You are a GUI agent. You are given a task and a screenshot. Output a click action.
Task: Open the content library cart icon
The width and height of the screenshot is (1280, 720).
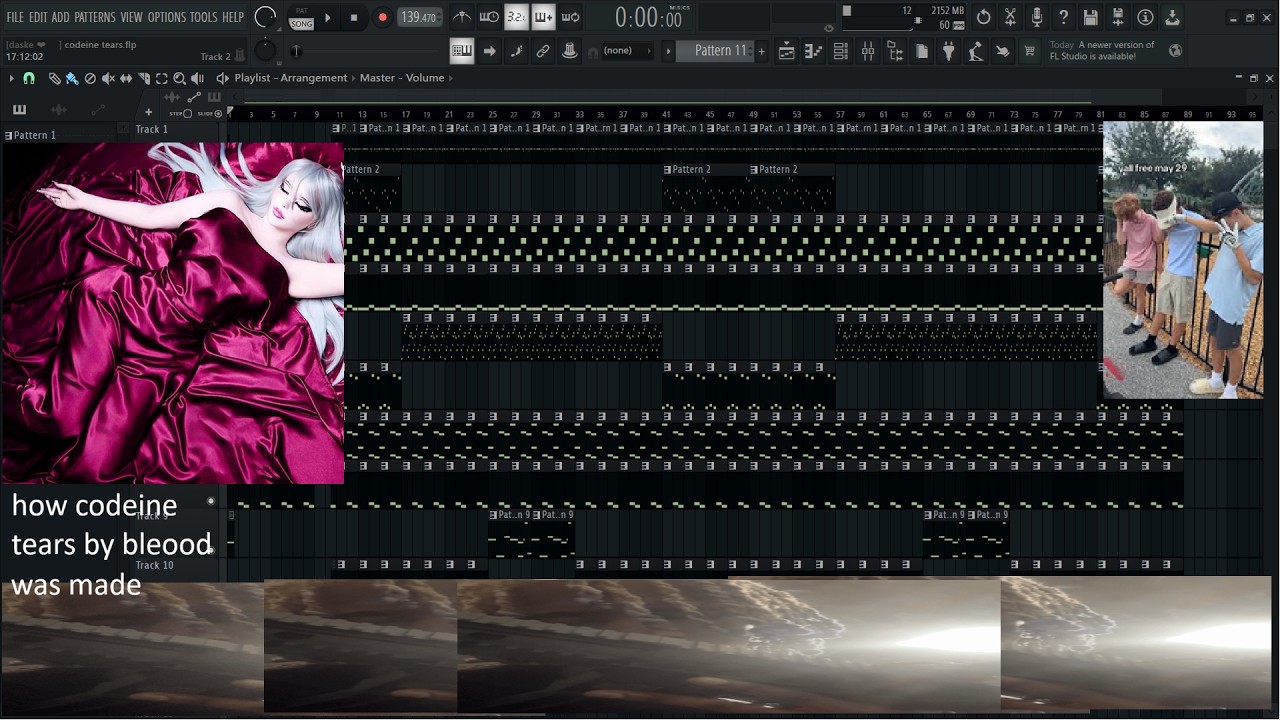coord(1029,52)
